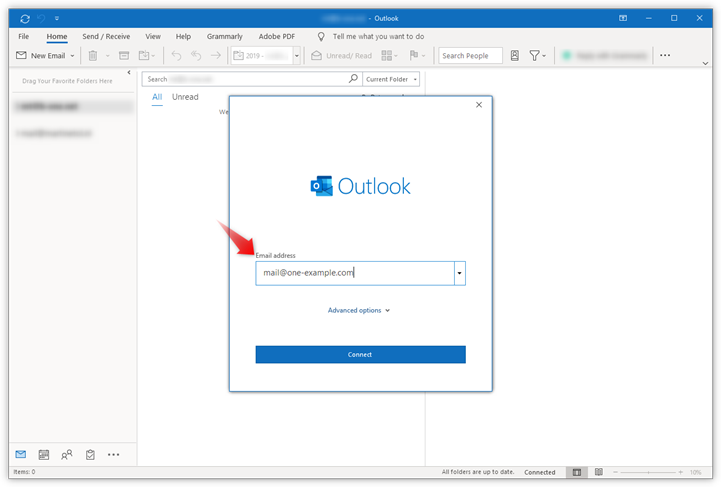Image resolution: width=721 pixels, height=487 pixels.
Task: Open the Categorize squares icon
Action: coord(387,56)
